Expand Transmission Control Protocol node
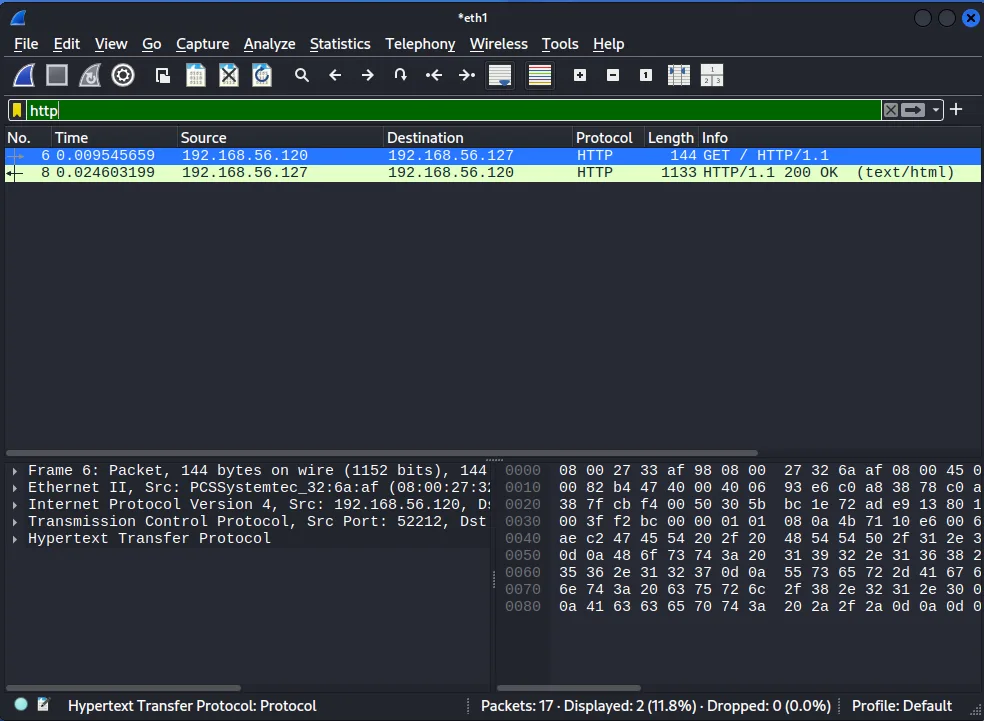Viewport: 984px width, 721px height. pos(14,521)
